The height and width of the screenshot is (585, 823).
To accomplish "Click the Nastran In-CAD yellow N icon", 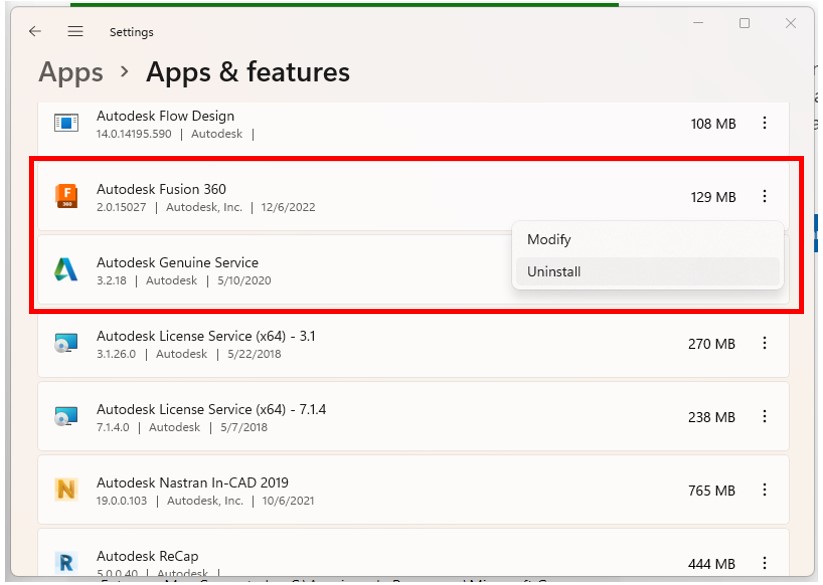I will point(66,490).
